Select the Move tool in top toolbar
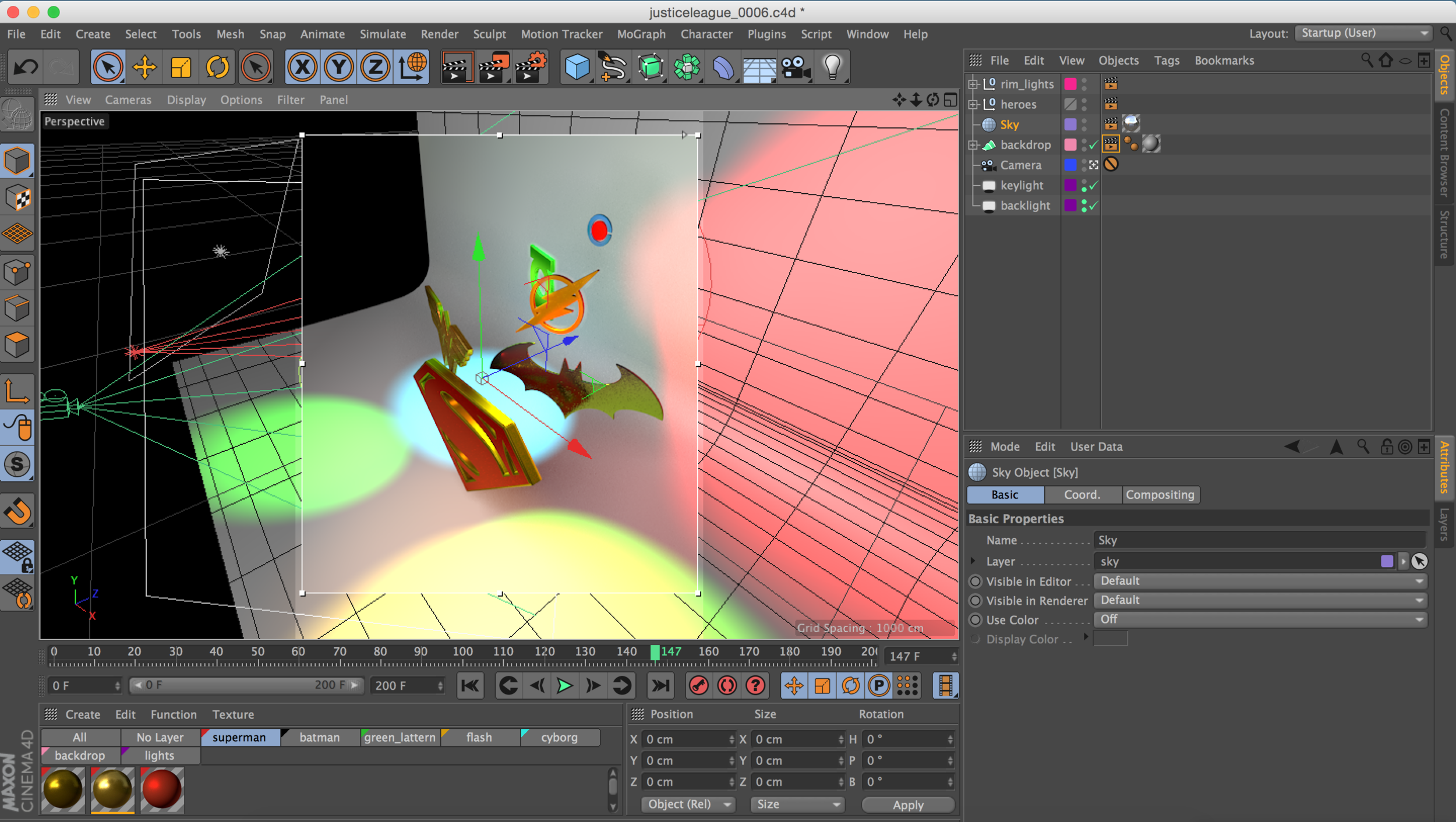 pos(144,68)
